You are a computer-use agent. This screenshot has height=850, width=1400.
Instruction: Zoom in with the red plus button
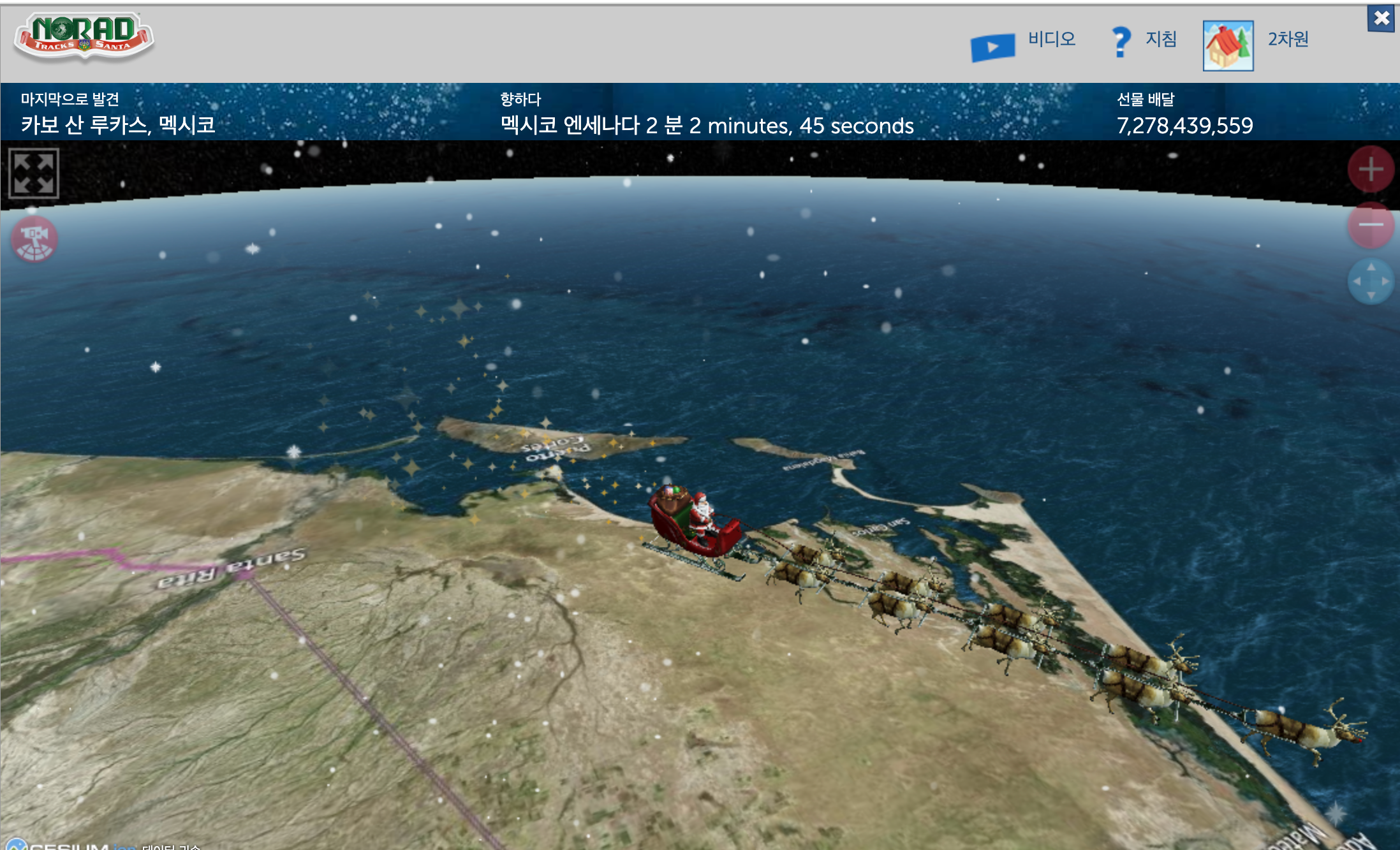click(1370, 170)
